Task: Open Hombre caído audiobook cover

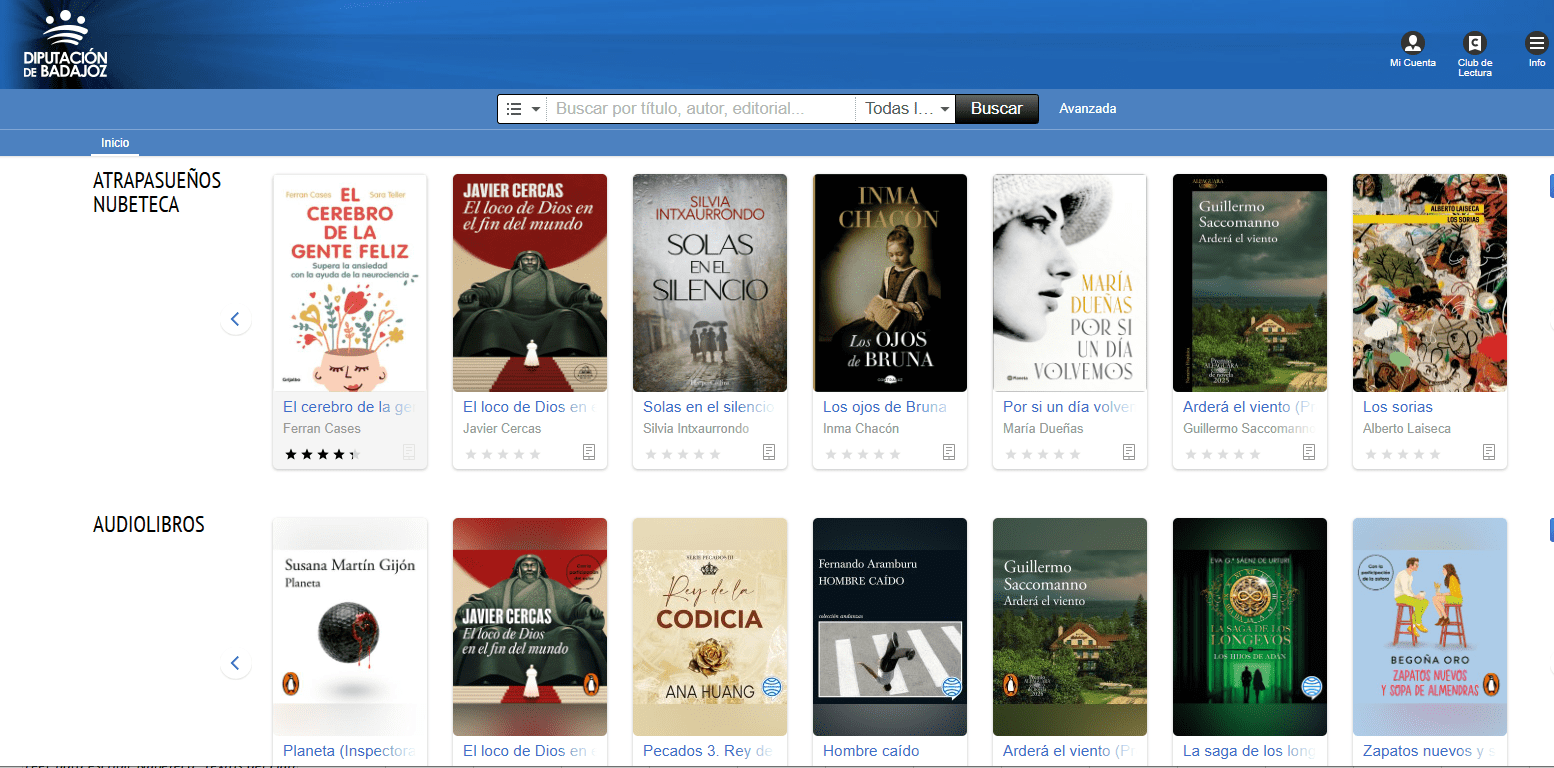Action: pos(890,627)
